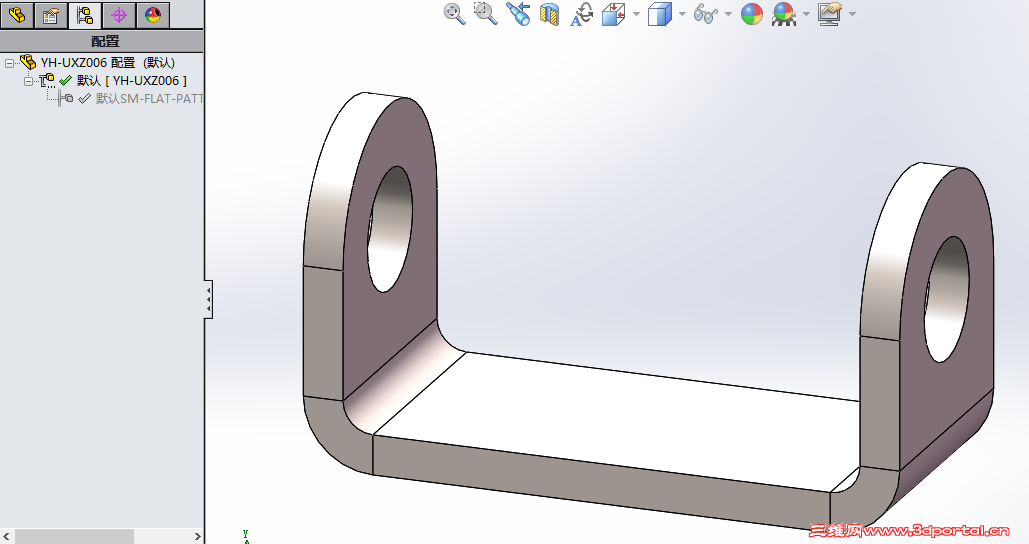Viewport: 1029px width, 544px height.
Task: Collapse the YH-UXZ006 配置 root node
Action: (x=9, y=64)
